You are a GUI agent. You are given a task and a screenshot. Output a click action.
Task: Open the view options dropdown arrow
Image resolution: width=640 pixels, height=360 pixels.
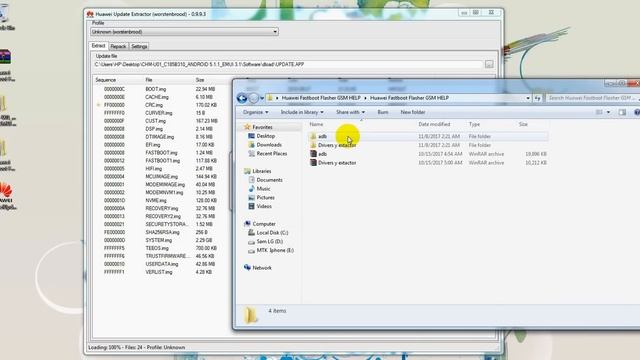tap(608, 112)
